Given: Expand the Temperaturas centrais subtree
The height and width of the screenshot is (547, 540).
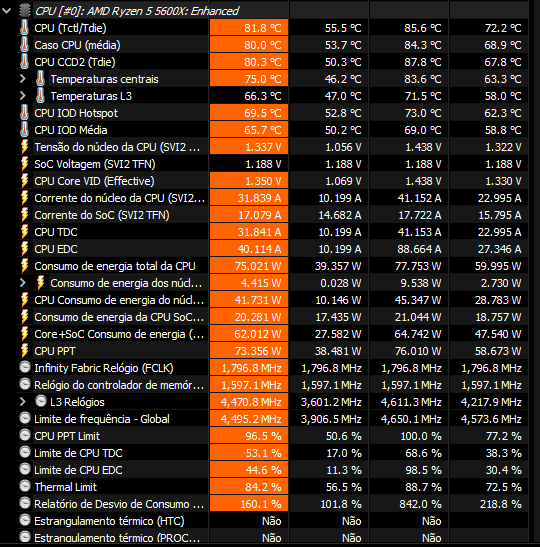Looking at the screenshot, I should (23, 79).
